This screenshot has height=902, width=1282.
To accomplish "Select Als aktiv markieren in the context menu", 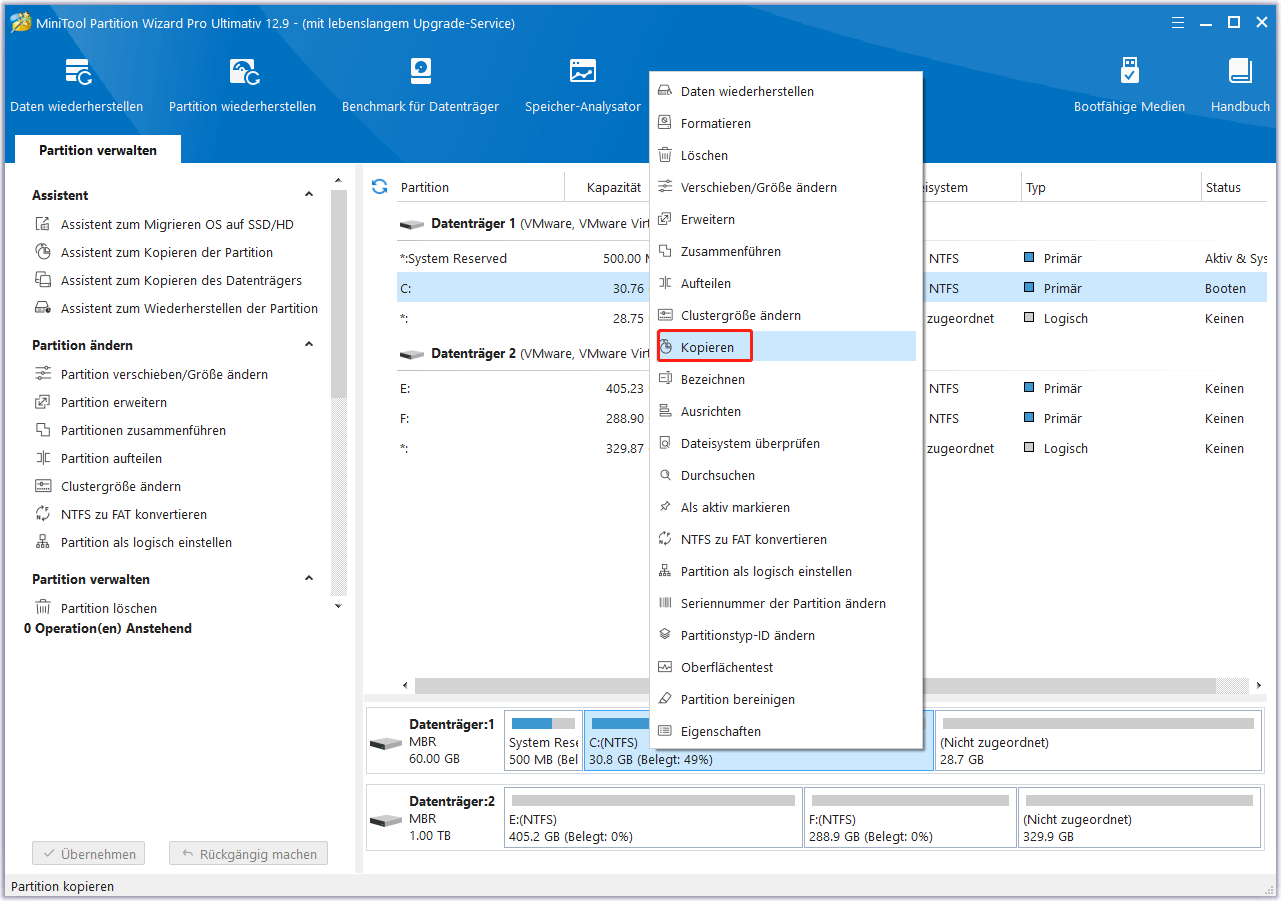I will coord(785,508).
